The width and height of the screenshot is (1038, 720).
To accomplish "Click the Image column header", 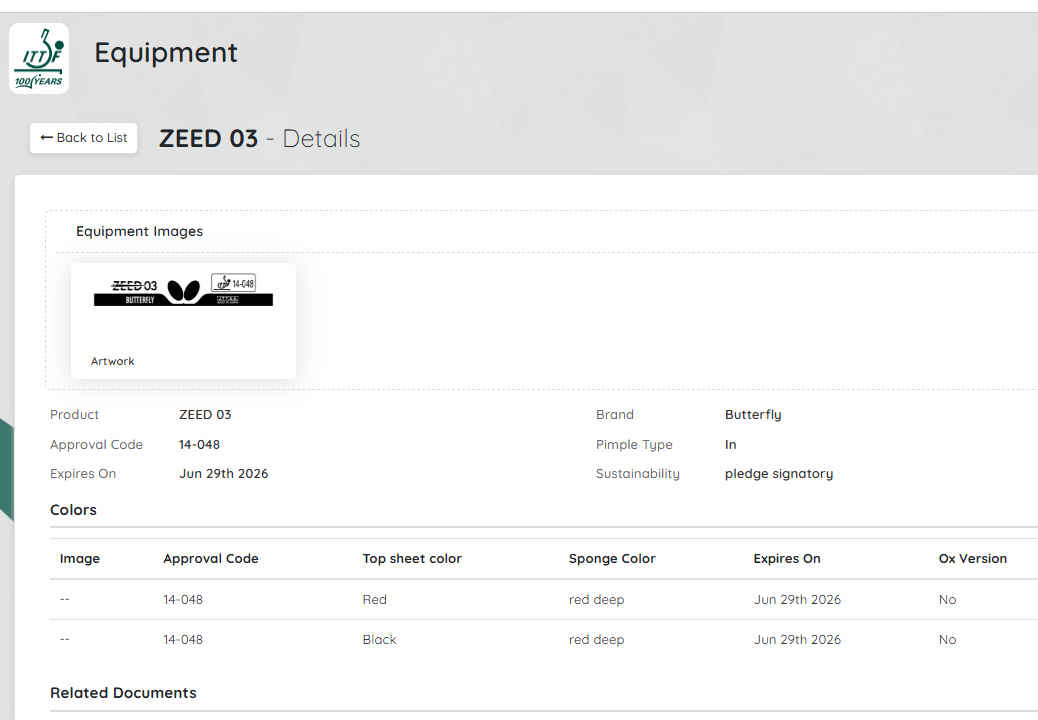I will pos(79,559).
